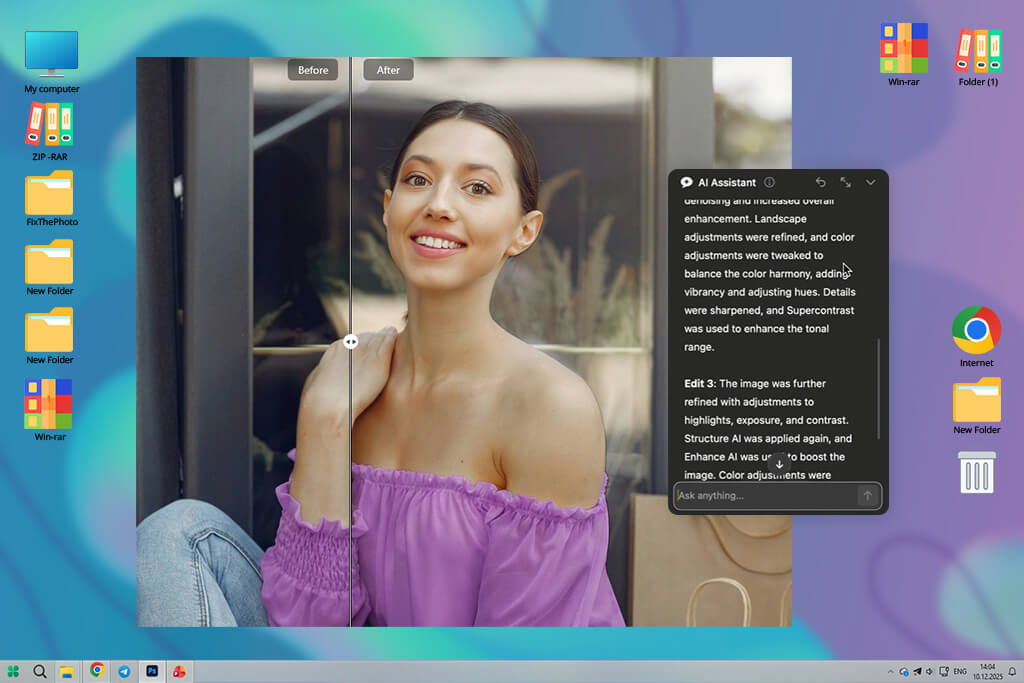
Task: Select the New Folder below FixThePhoto
Action: pos(50,268)
